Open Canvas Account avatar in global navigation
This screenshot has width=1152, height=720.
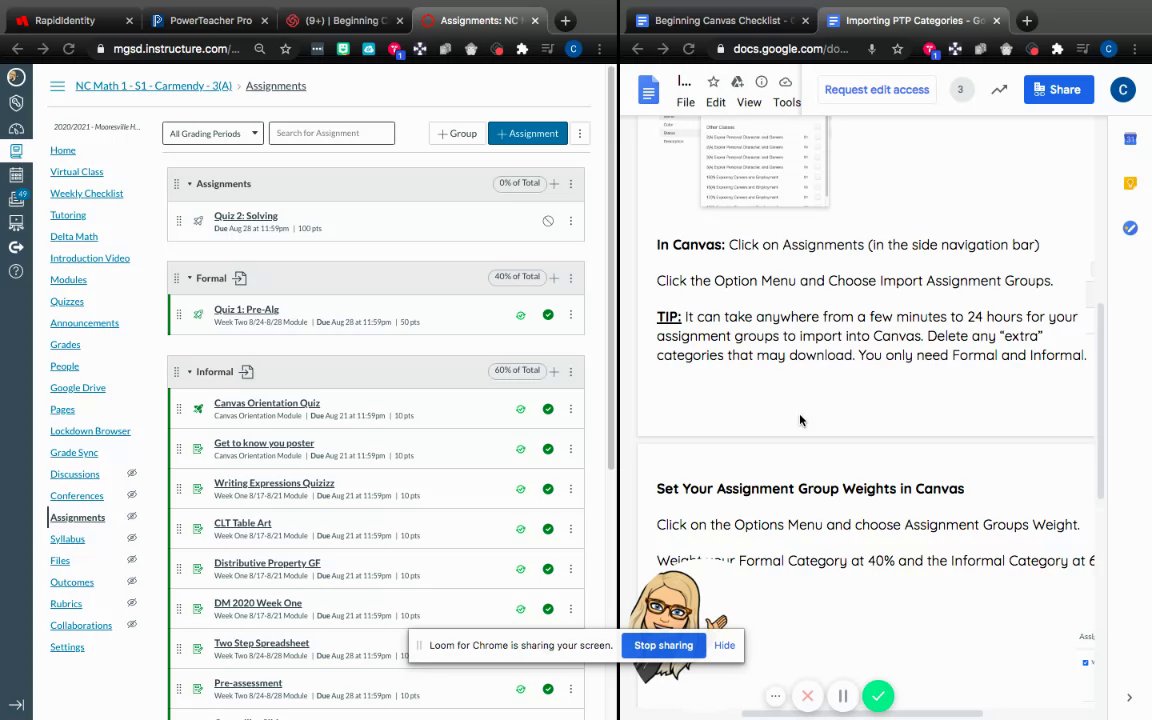click(x=16, y=77)
